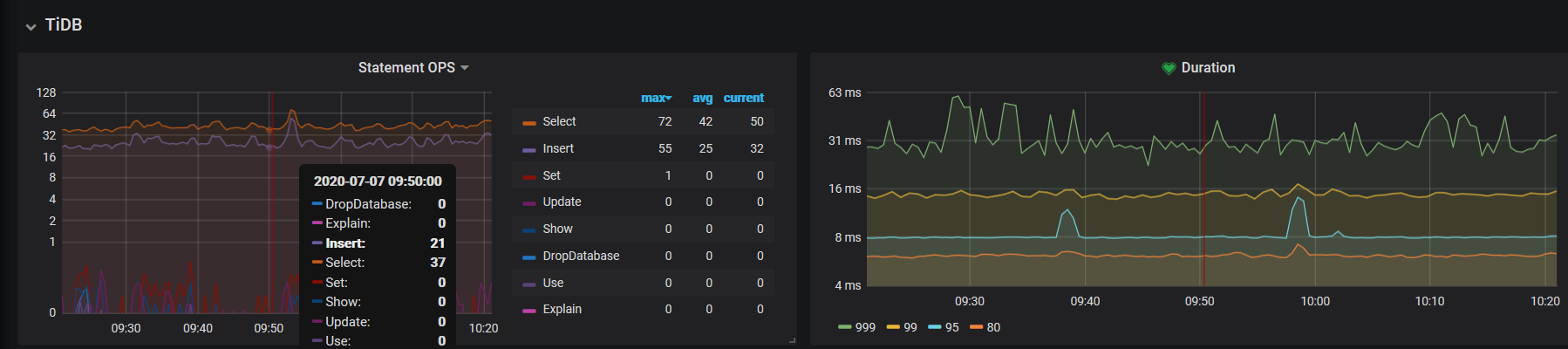This screenshot has width=1568, height=349.
Task: Toggle the 999 percentile duration series
Action: (864, 328)
